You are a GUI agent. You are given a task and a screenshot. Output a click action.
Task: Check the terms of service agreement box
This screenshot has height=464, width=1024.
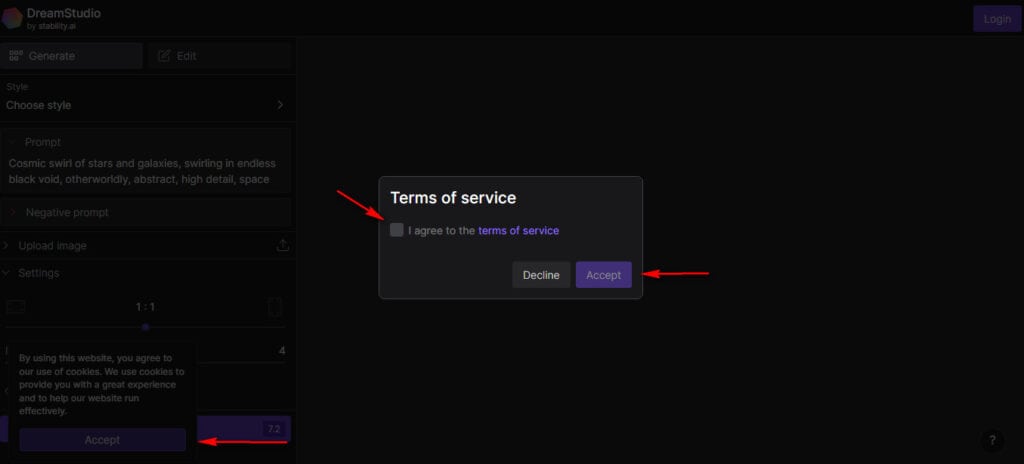397,230
